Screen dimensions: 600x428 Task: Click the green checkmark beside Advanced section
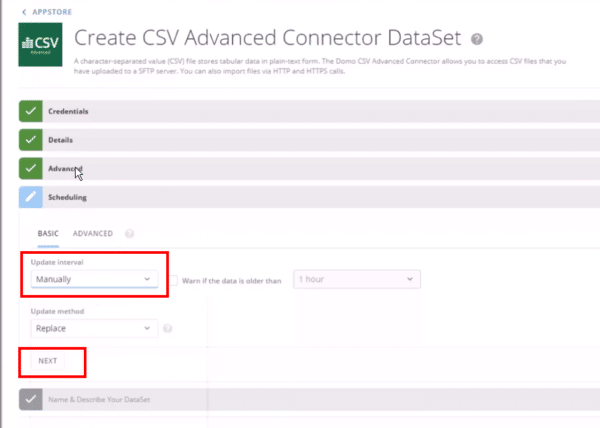click(x=29, y=169)
